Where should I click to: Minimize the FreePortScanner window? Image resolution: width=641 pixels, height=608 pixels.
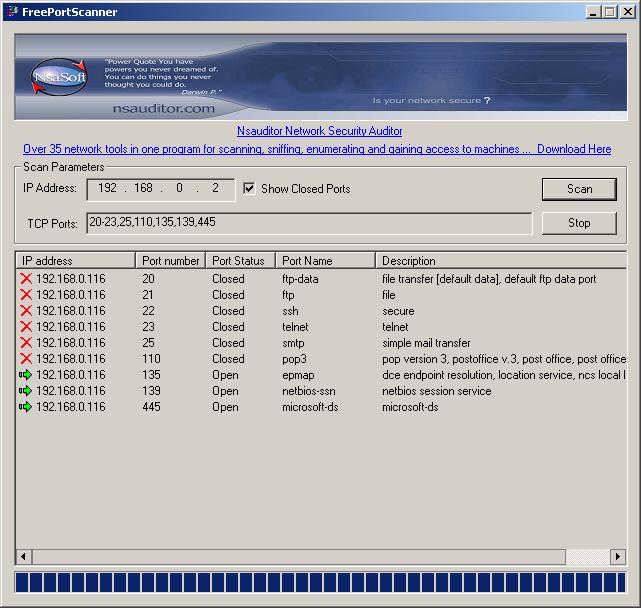pyautogui.click(x=592, y=11)
